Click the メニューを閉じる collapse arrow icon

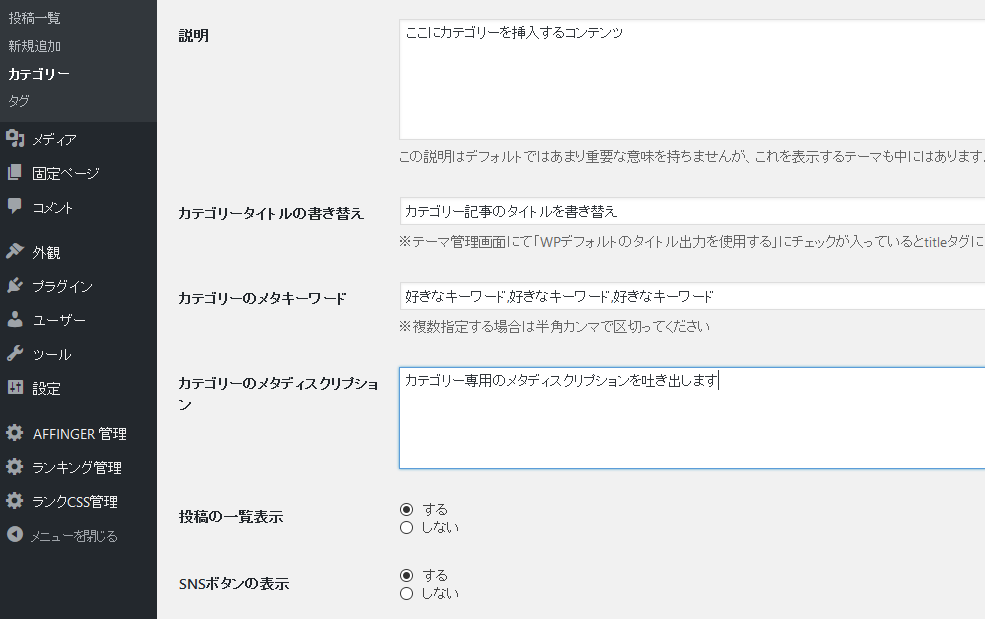(15, 535)
